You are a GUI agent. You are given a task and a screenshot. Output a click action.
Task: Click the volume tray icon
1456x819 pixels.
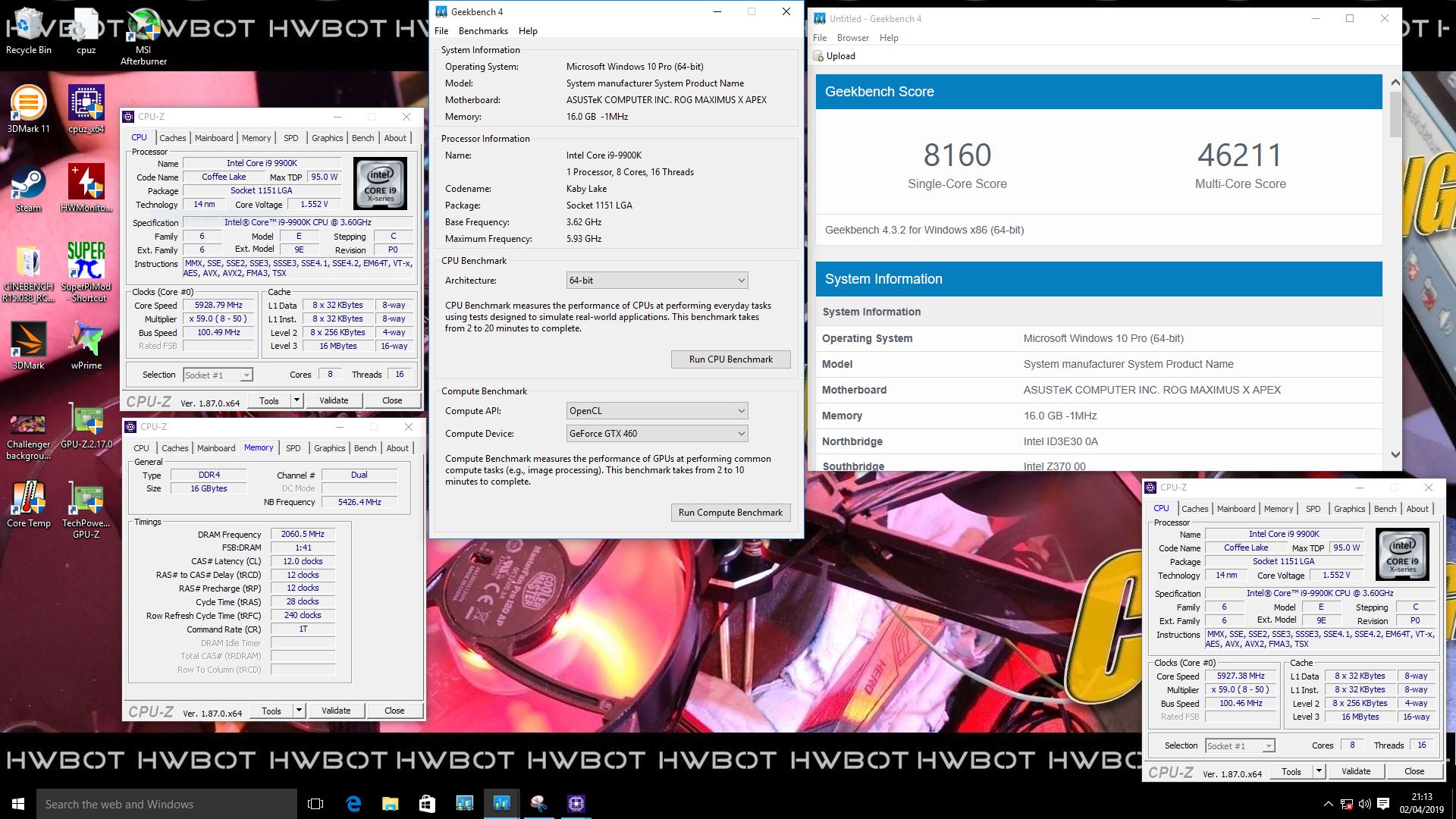coord(1364,804)
